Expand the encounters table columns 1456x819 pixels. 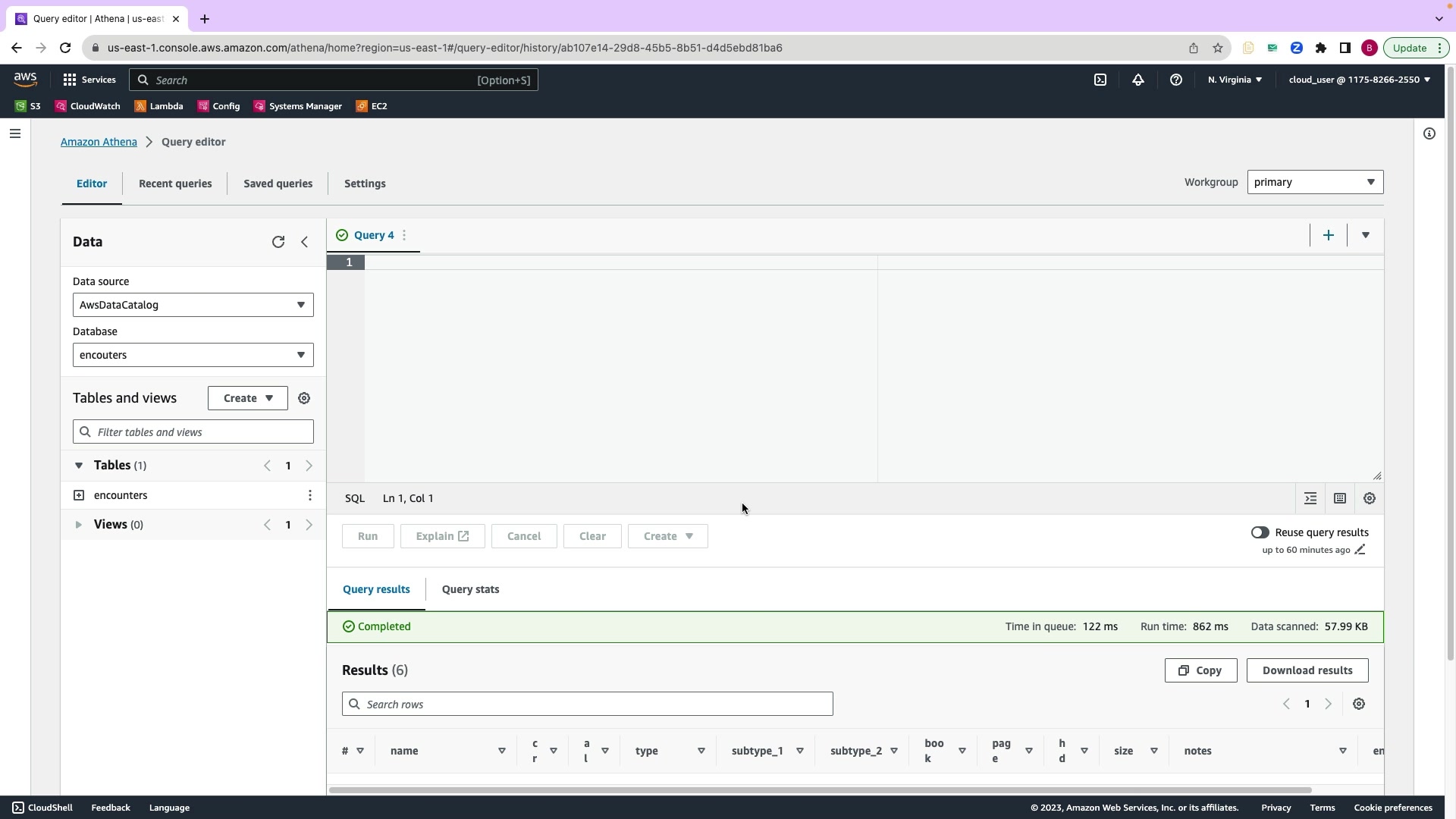click(79, 495)
